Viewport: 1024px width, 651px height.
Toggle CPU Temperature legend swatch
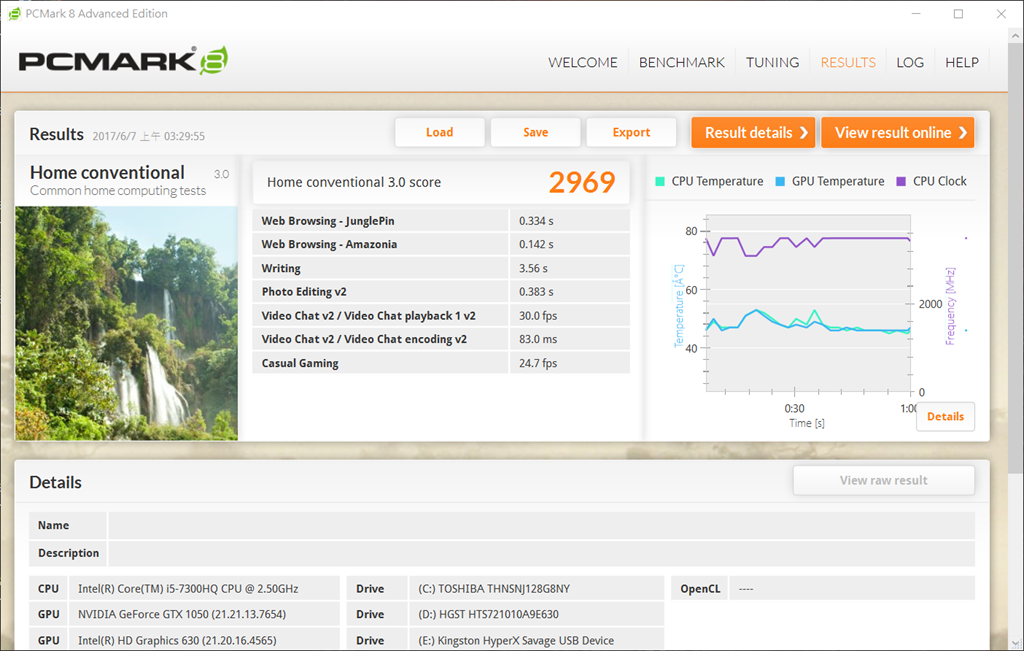(660, 181)
